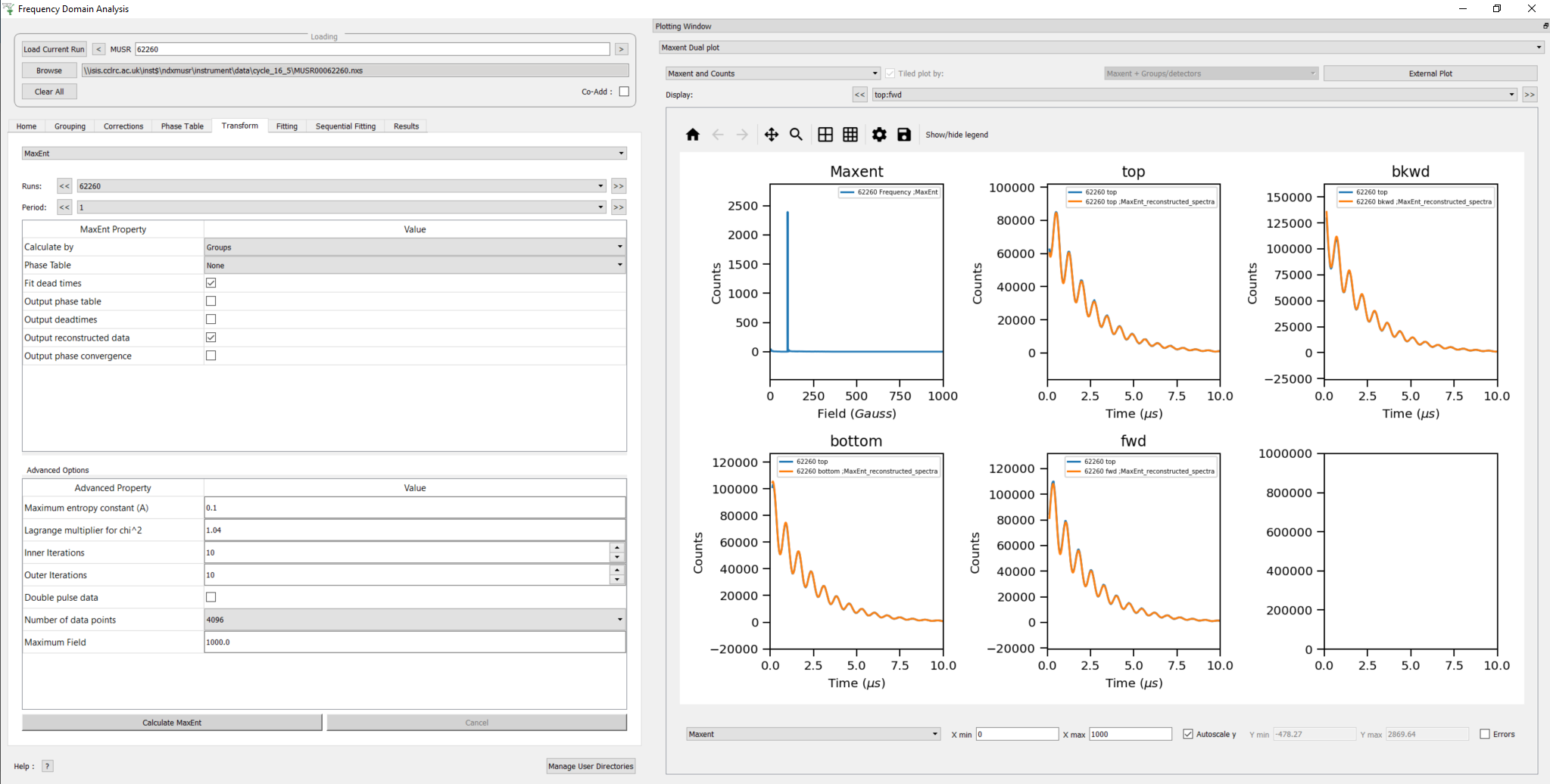Select the Pan axes tool
The width and height of the screenshot is (1550, 784).
pyautogui.click(x=771, y=135)
